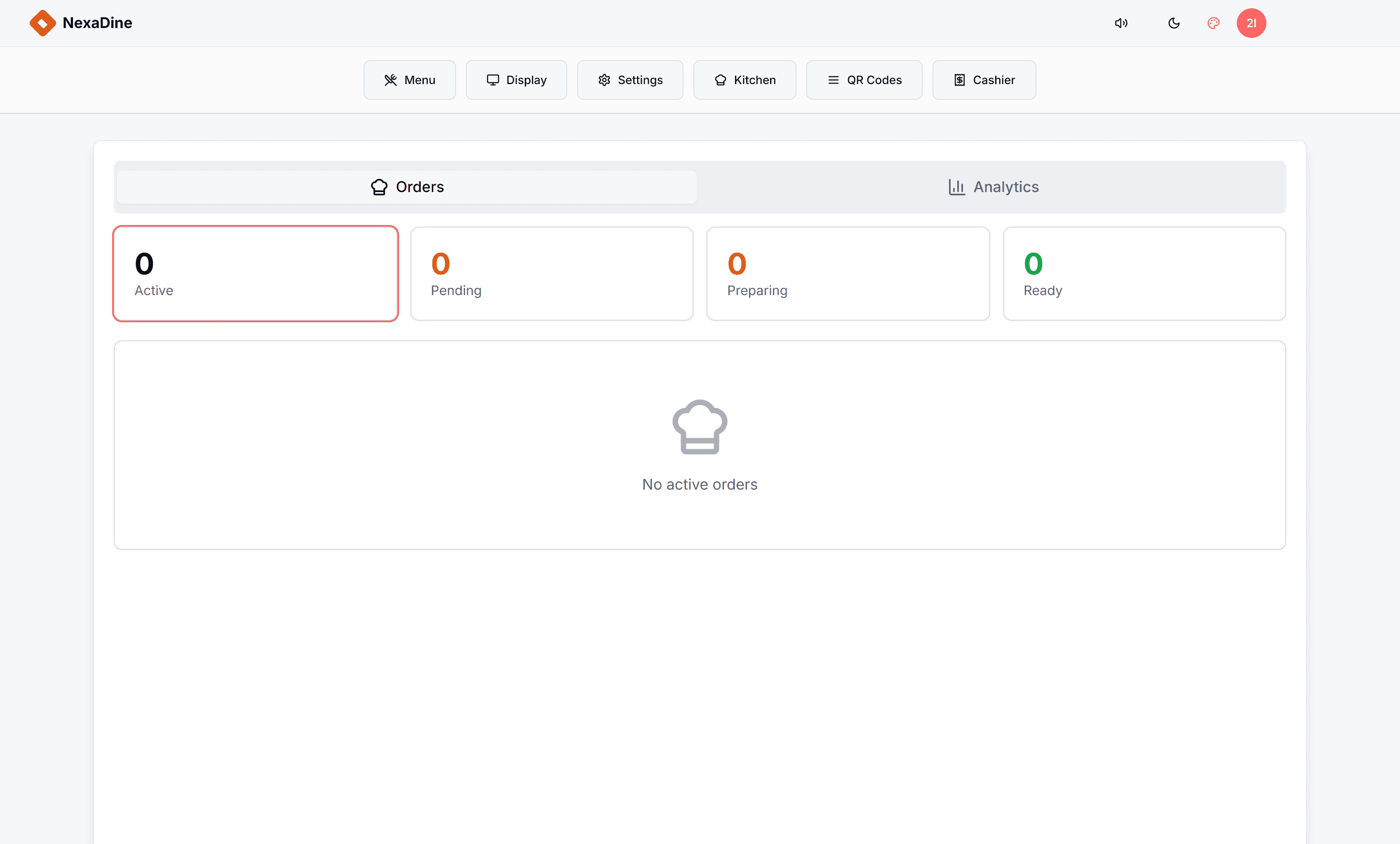Show Ready orders using the Ready card

tap(1144, 274)
